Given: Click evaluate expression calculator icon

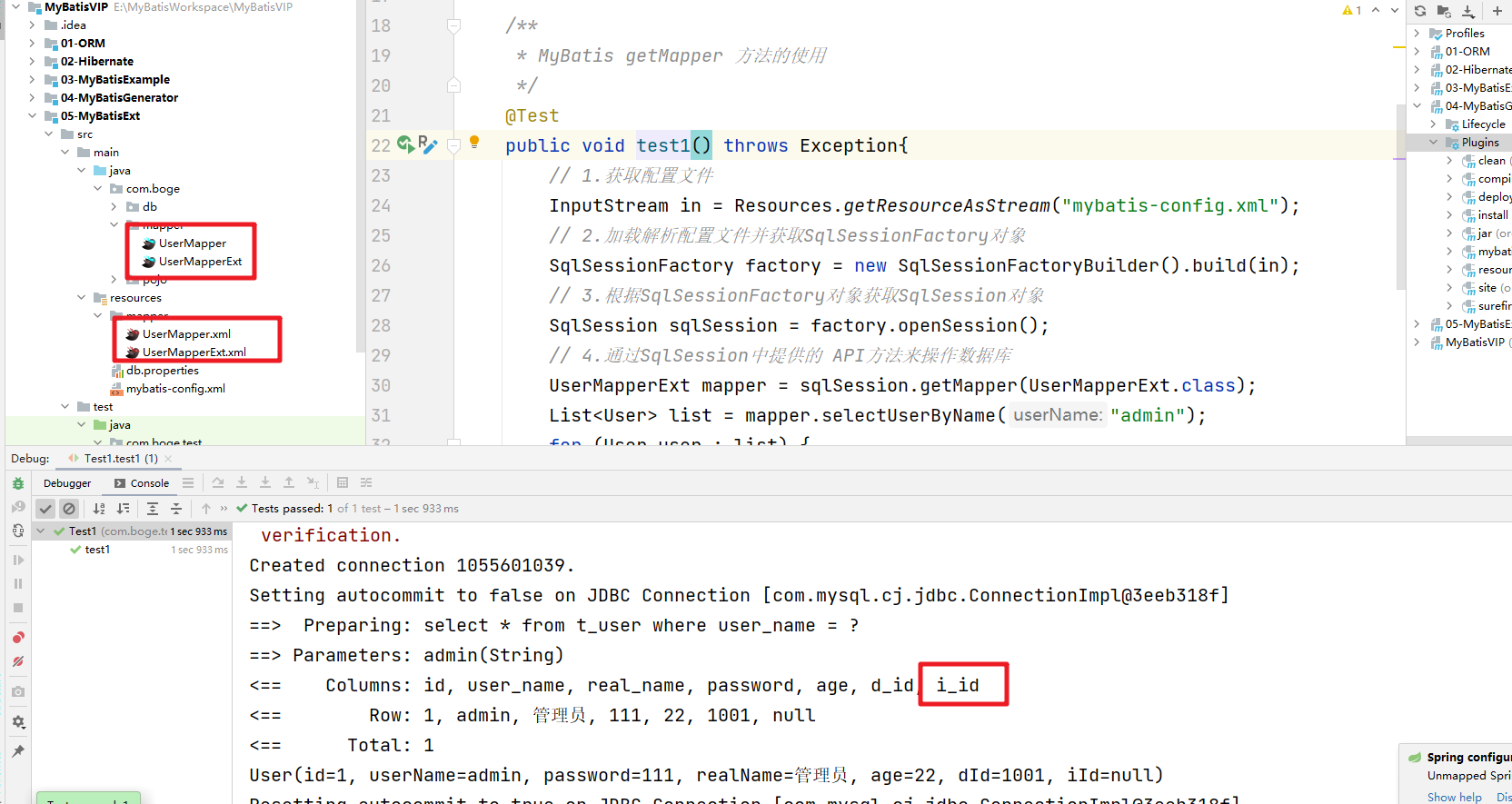Looking at the screenshot, I should [x=343, y=482].
